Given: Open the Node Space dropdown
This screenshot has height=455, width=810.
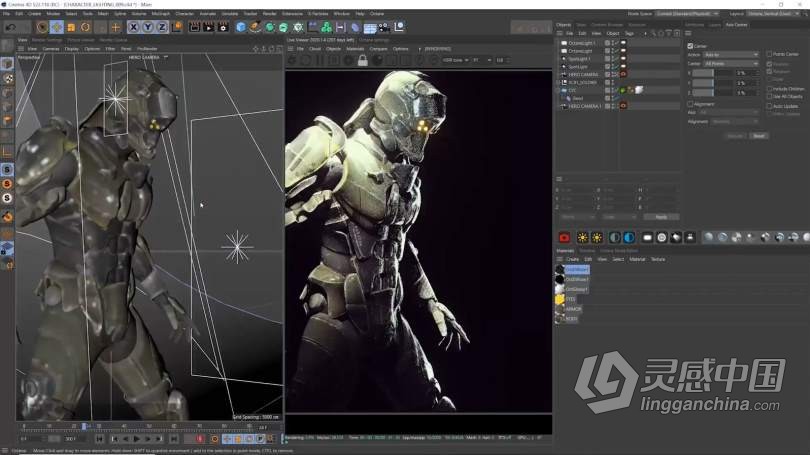Looking at the screenshot, I should coord(688,13).
